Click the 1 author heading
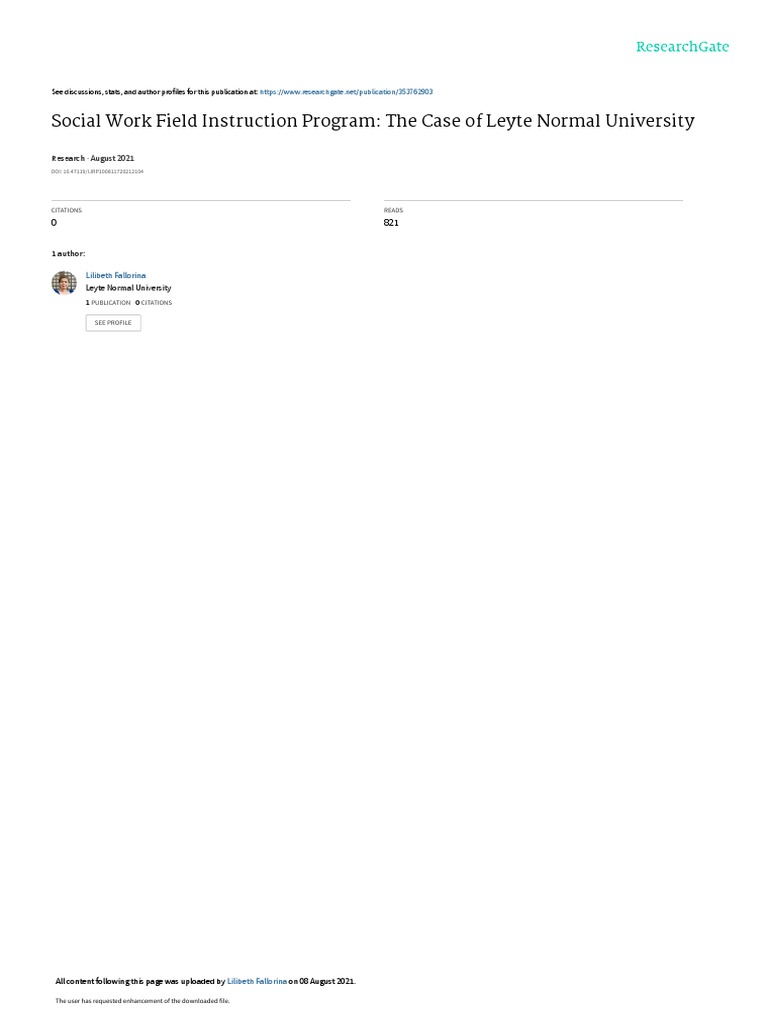 pyautogui.click(x=68, y=253)
